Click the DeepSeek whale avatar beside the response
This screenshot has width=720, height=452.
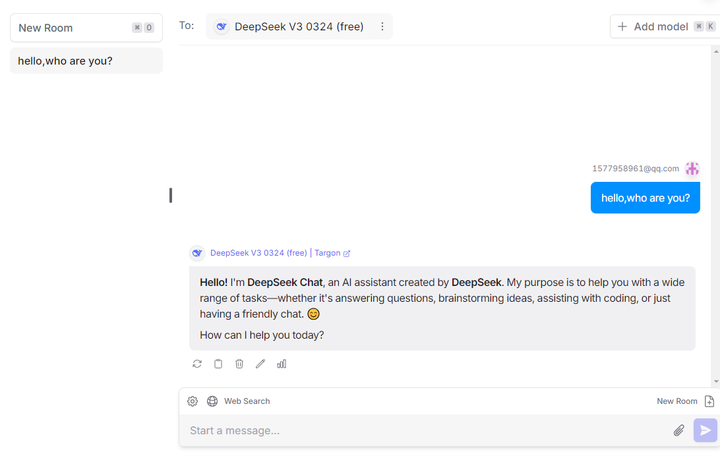pos(197,253)
